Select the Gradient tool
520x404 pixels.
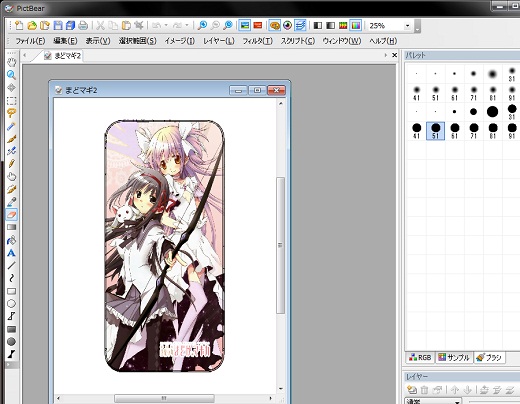(x=11, y=227)
